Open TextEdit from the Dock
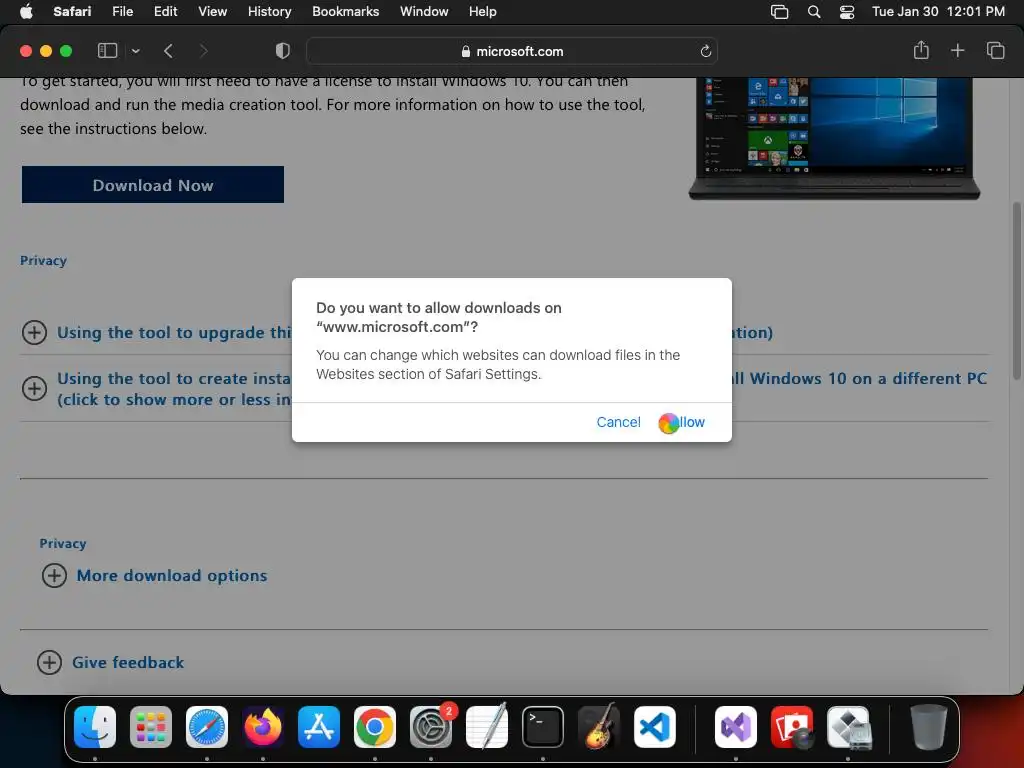Viewport: 1024px width, 768px height. (x=487, y=726)
